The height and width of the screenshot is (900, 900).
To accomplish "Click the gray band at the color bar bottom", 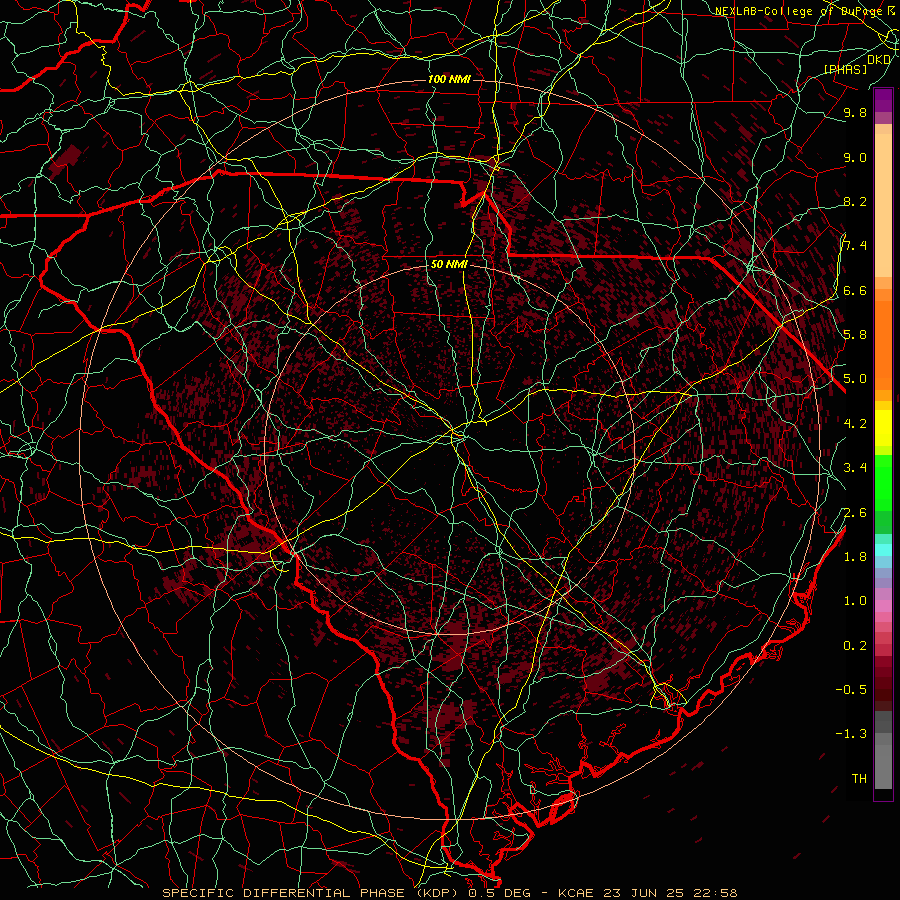I will (x=883, y=761).
